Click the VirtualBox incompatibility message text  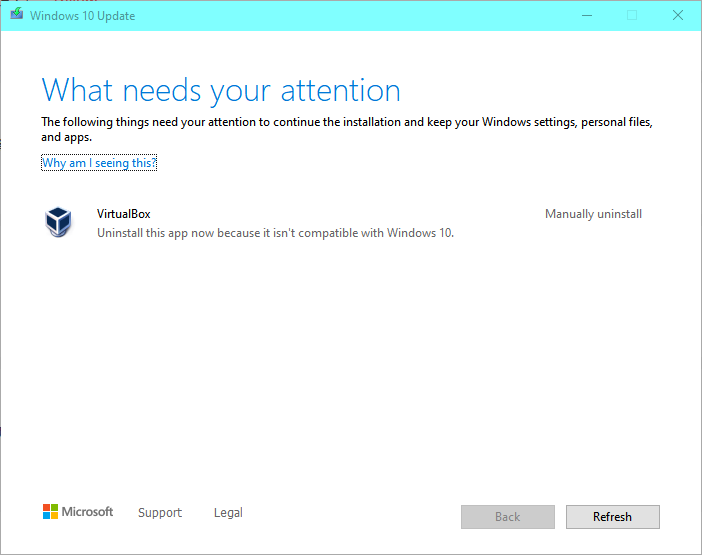pos(275,233)
